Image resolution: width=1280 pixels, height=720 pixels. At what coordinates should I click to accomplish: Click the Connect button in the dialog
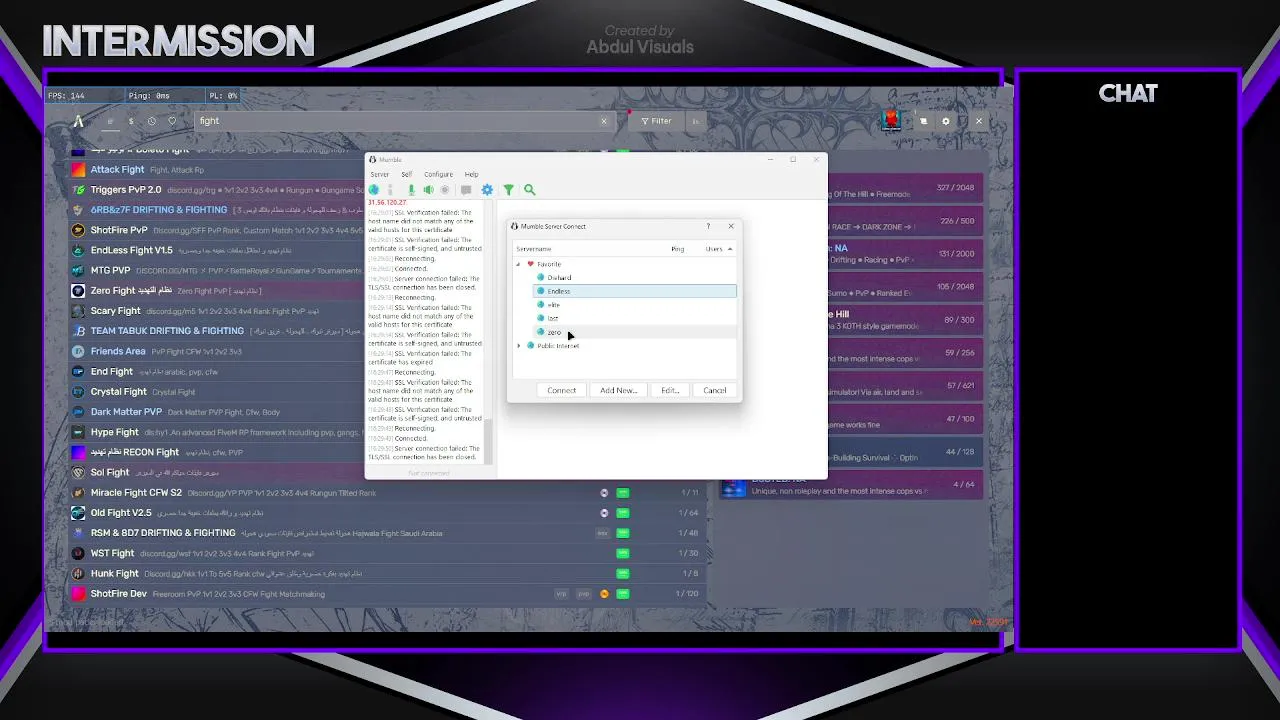pos(561,390)
